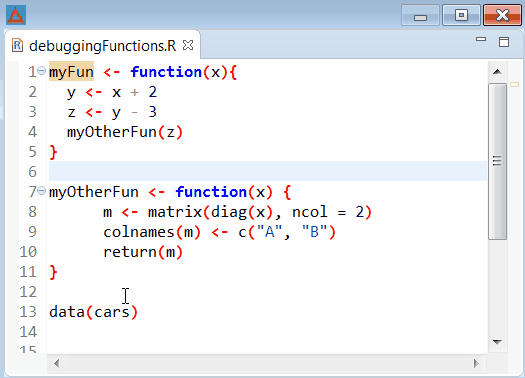This screenshot has height=378, width=525.
Task: Click the highlighted myFun identifier
Action: (x=71, y=72)
